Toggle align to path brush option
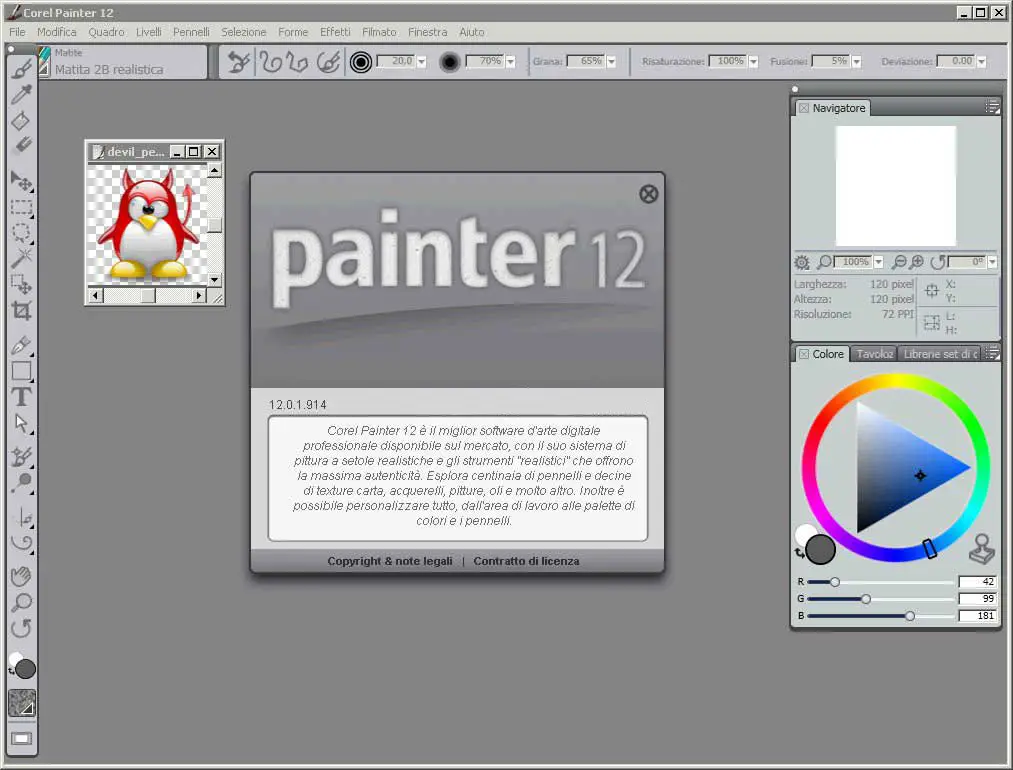This screenshot has width=1013, height=770. [x=328, y=62]
